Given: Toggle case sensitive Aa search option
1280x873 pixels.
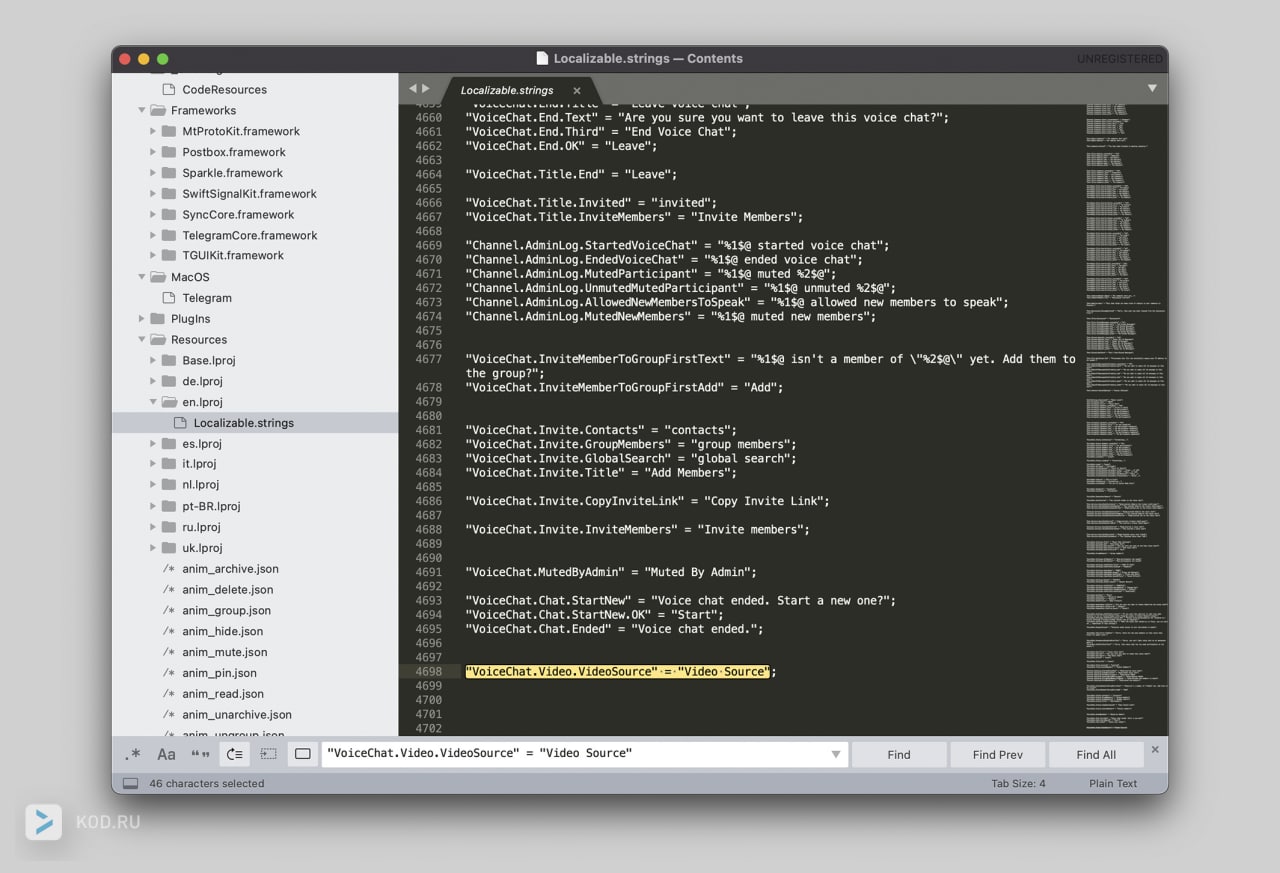Looking at the screenshot, I should 167,754.
